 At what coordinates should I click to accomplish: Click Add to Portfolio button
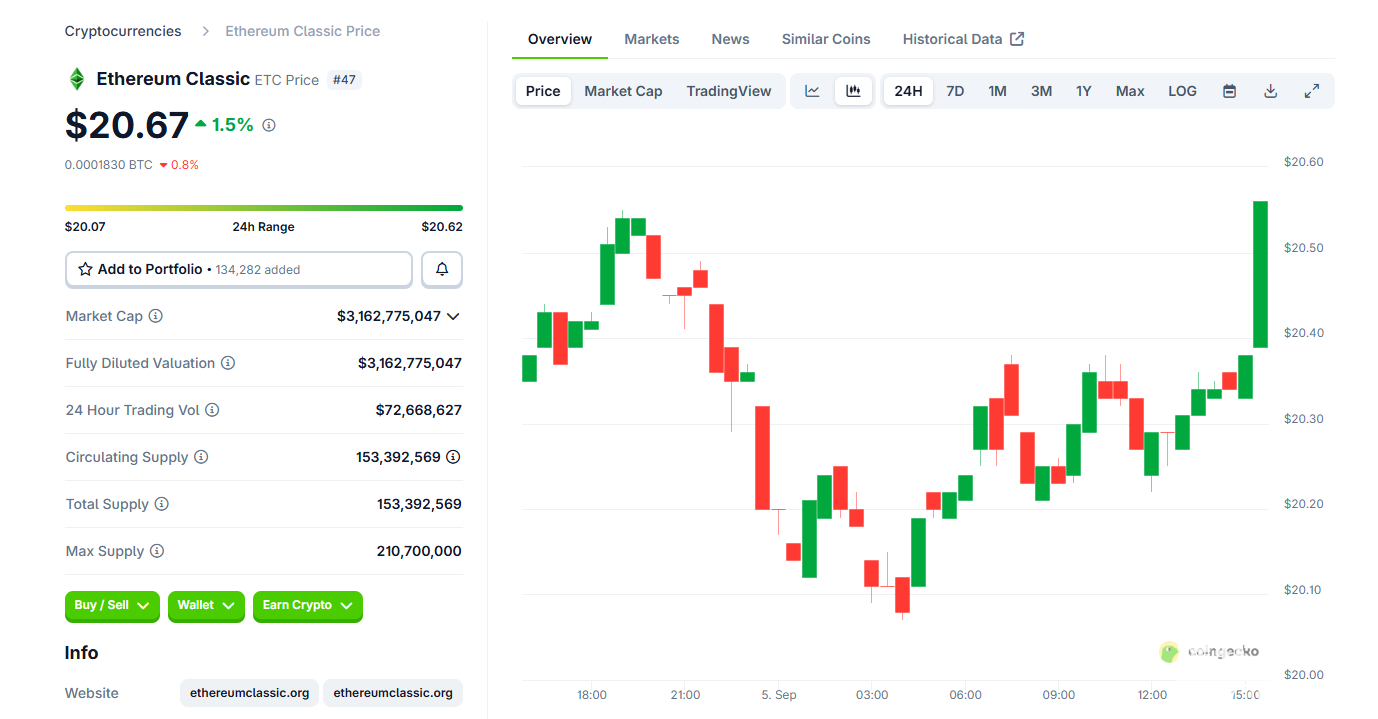coord(238,270)
